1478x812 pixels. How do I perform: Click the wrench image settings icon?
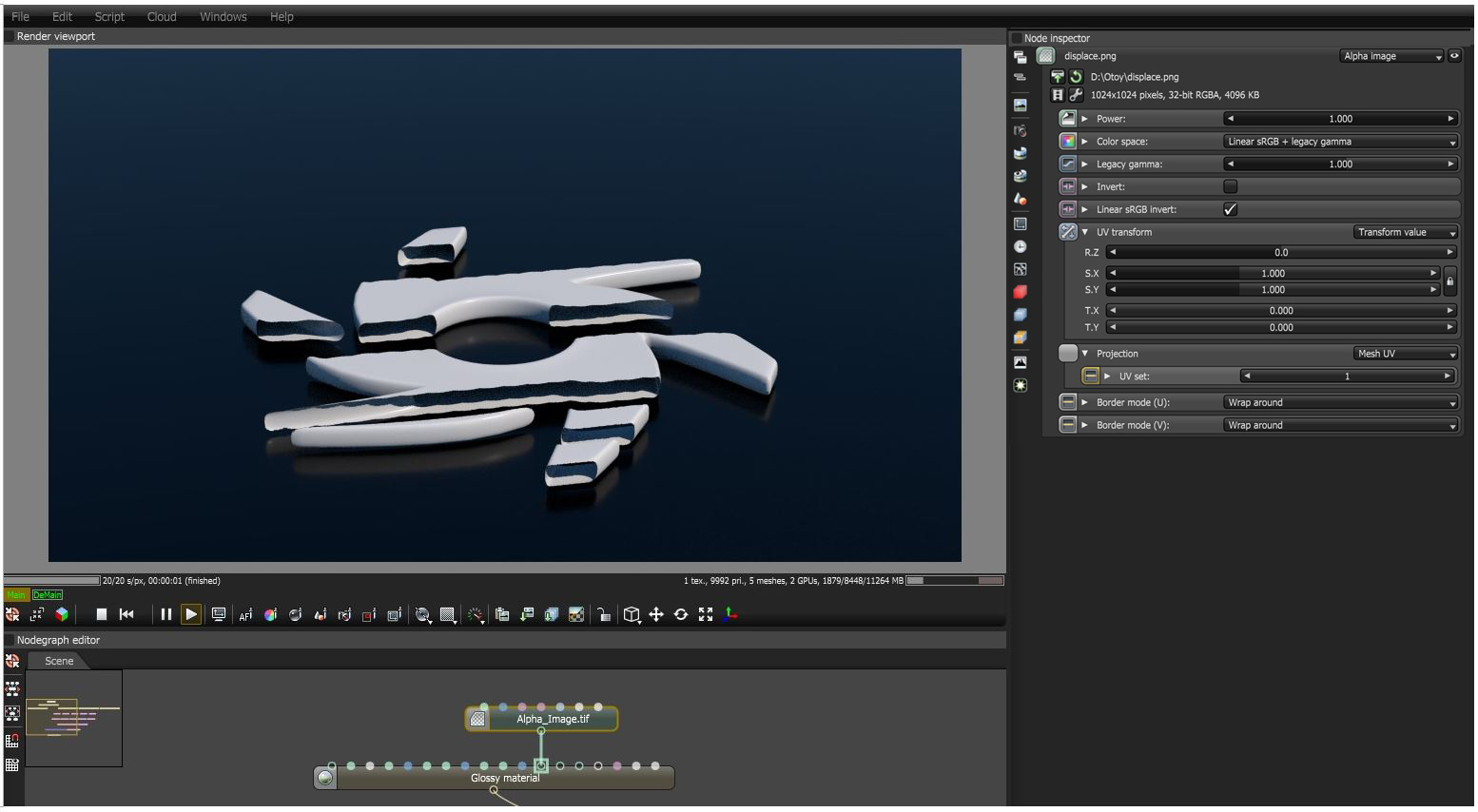pos(1076,95)
